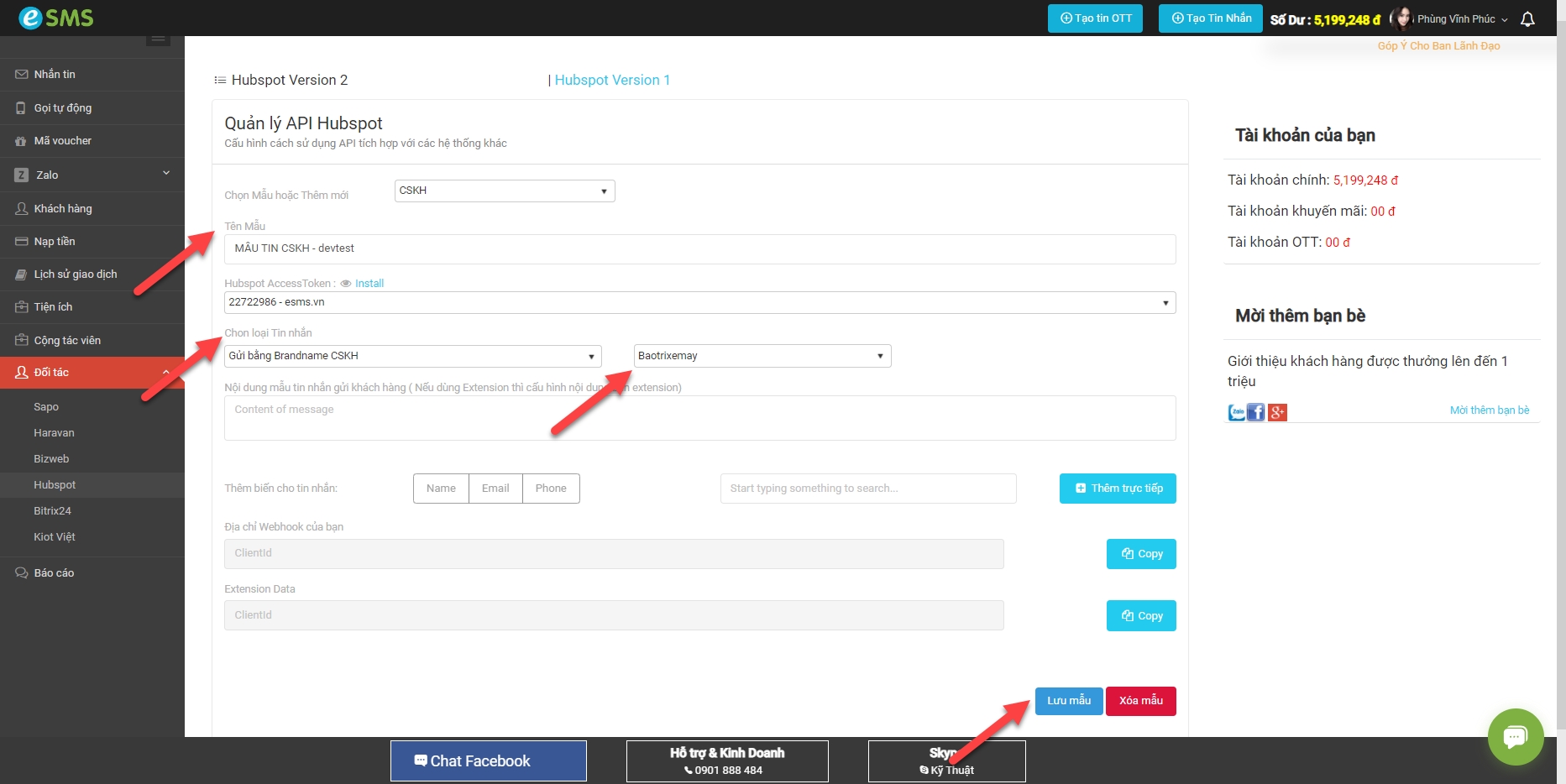
Task: Click the Google Plus share icon
Action: point(1277,412)
